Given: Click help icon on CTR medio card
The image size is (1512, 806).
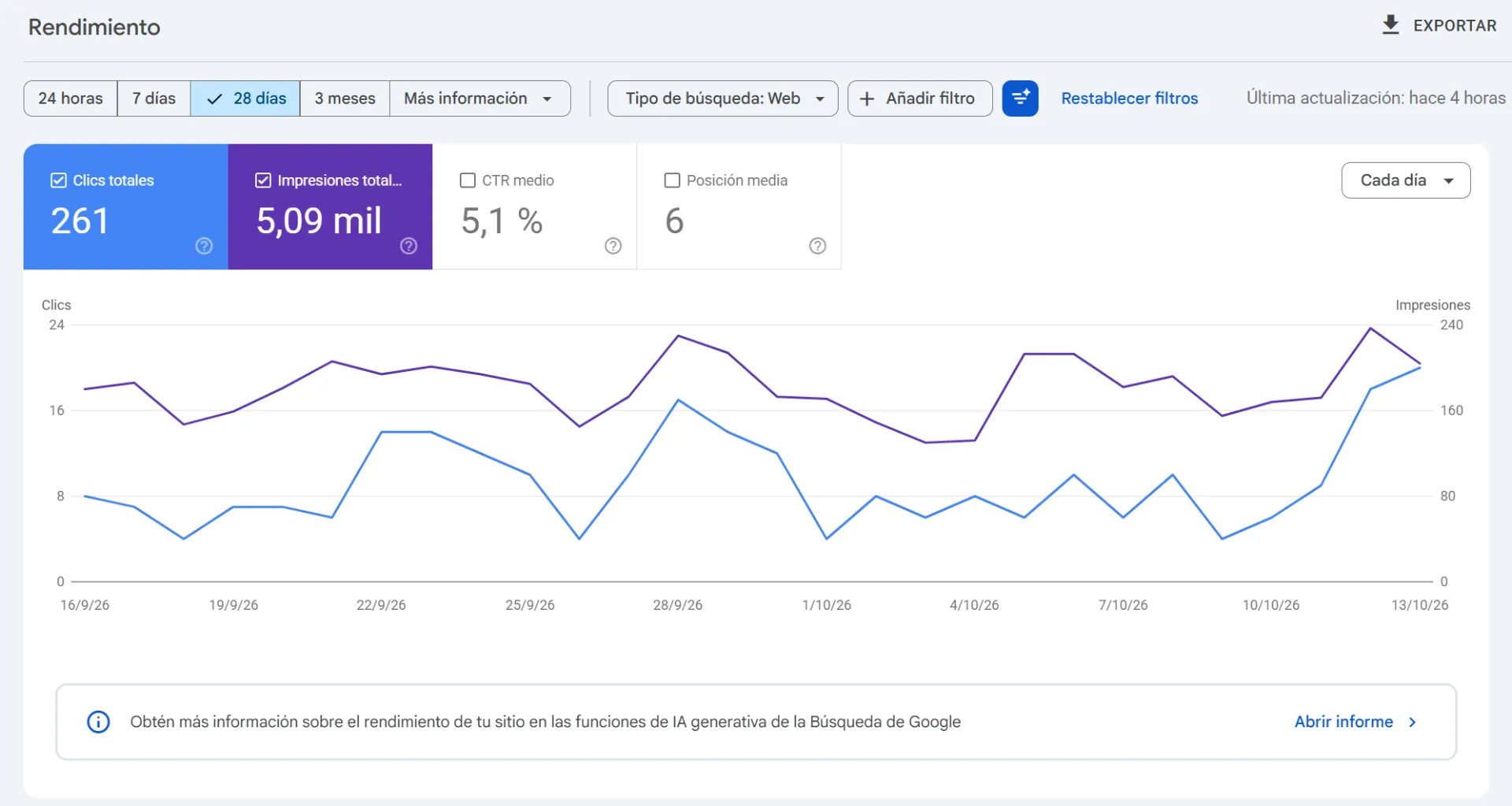Looking at the screenshot, I should [613, 246].
